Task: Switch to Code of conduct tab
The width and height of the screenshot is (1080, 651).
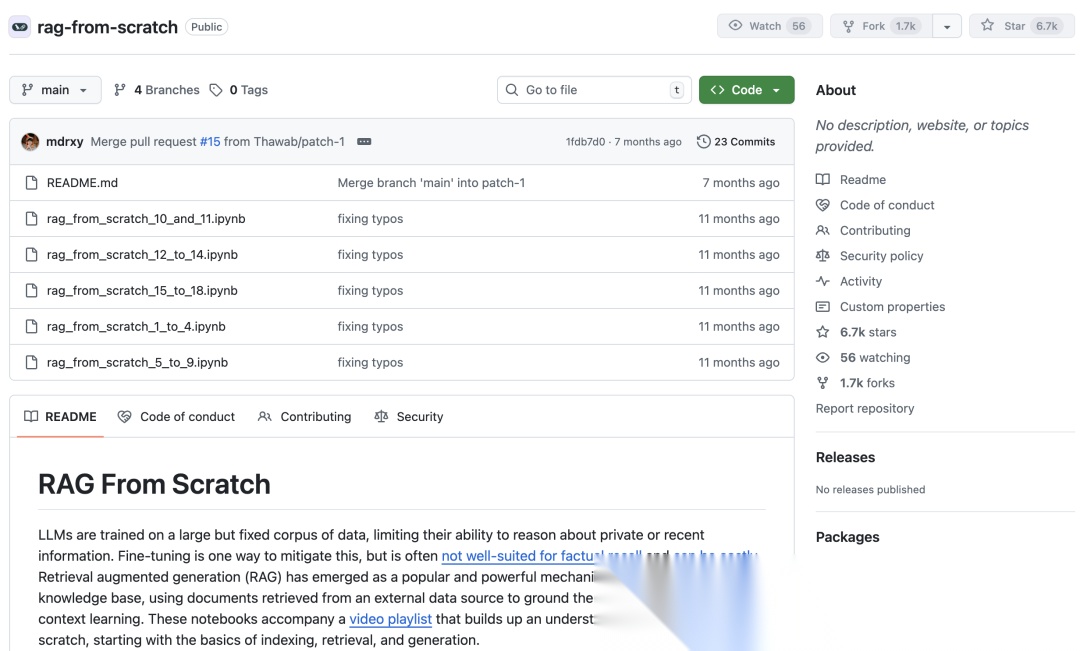Action: [x=176, y=416]
